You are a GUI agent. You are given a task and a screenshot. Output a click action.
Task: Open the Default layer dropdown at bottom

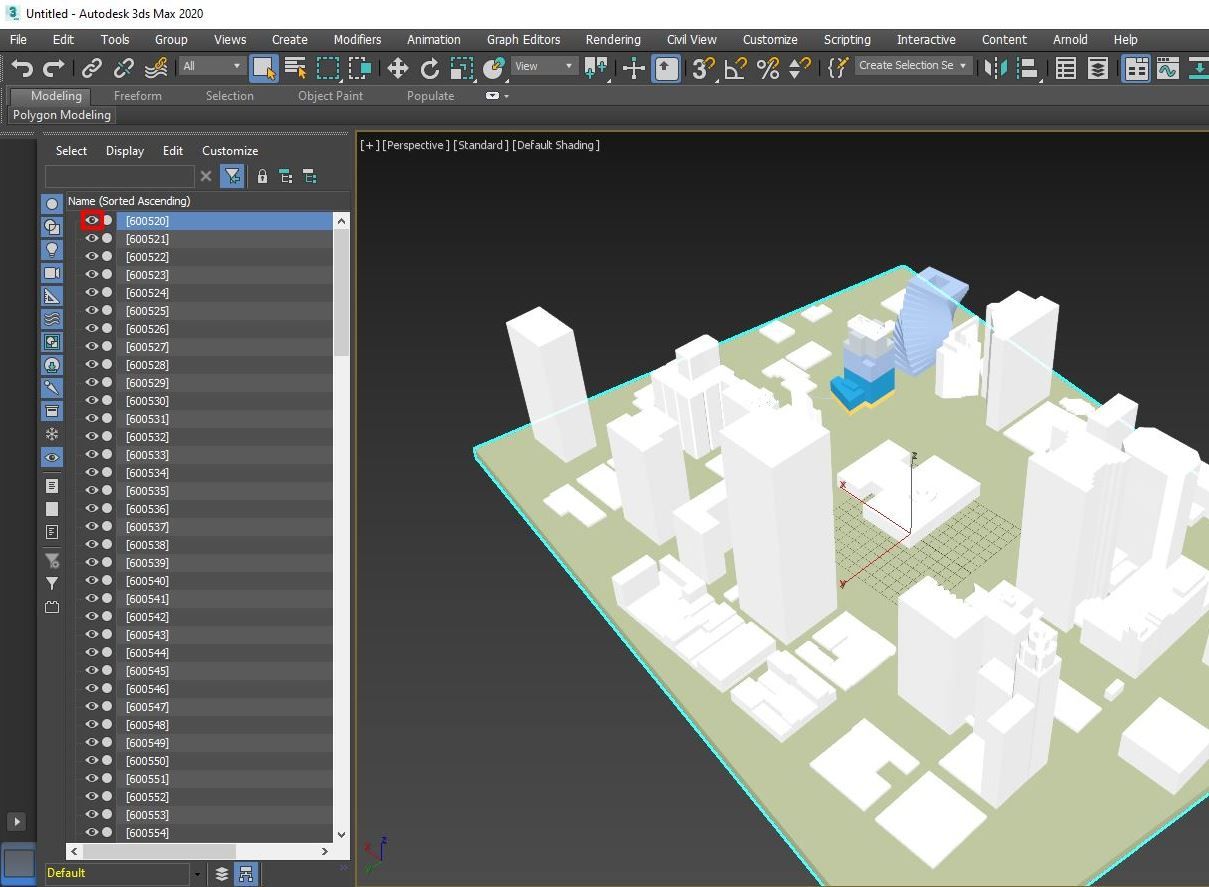point(196,874)
